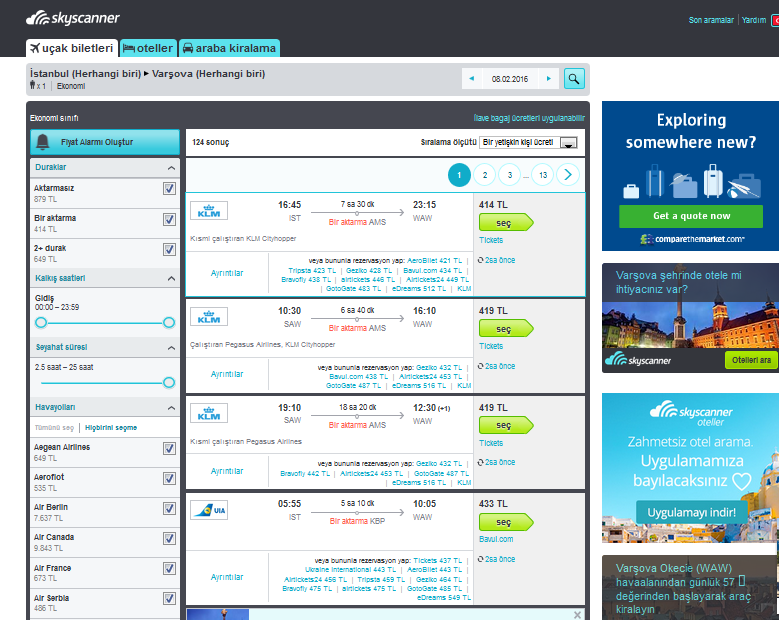Go to results page 3
779x620 pixels.
pyautogui.click(x=510, y=175)
